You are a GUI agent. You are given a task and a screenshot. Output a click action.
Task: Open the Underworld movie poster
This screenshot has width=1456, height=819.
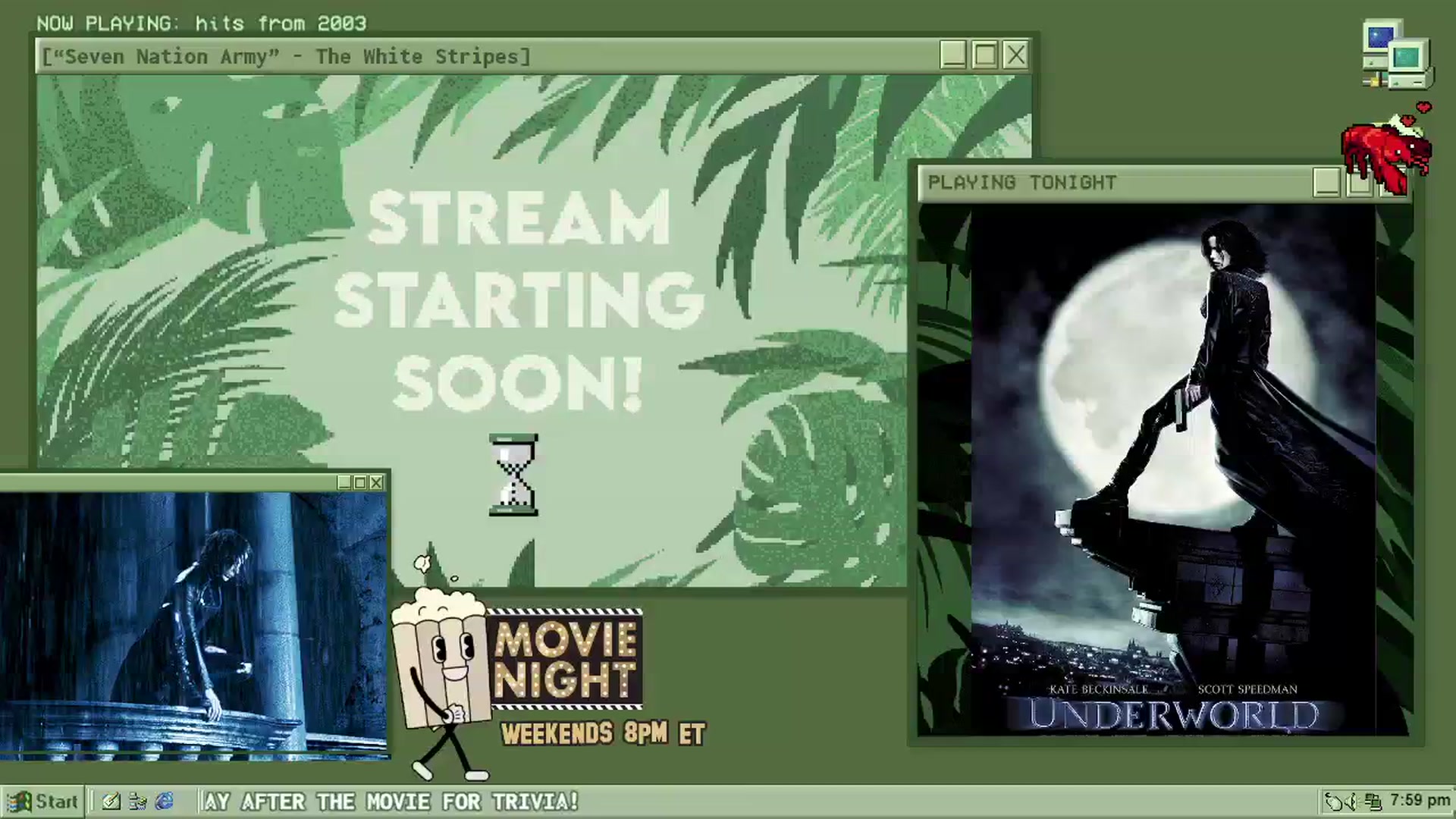pos(1173,470)
